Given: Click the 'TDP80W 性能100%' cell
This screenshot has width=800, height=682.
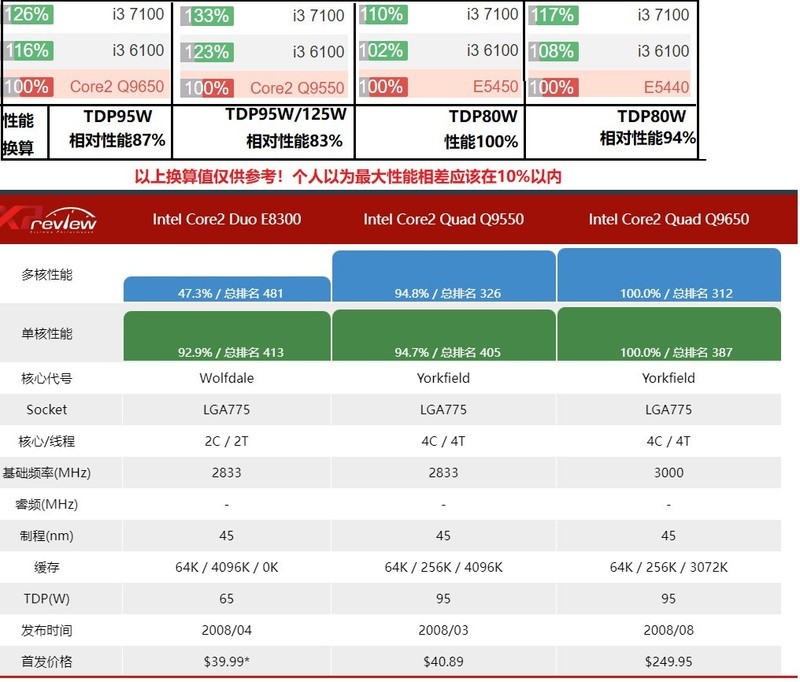Looking at the screenshot, I should 440,133.
